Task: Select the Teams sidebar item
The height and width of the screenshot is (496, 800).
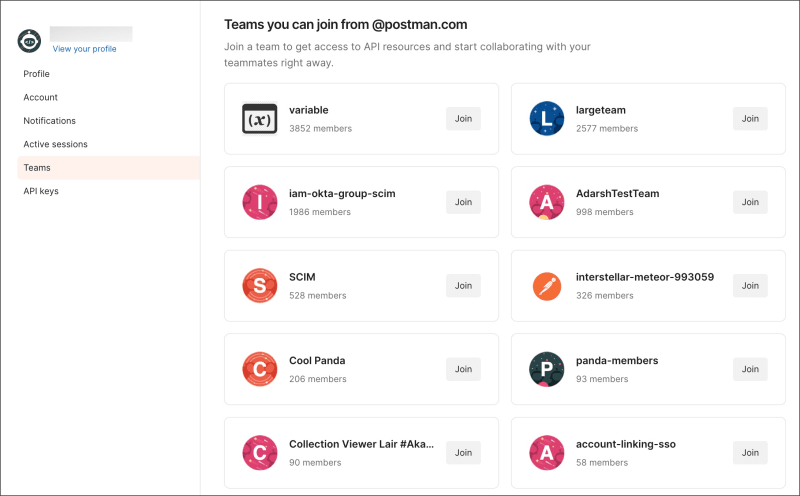Action: [x=109, y=168]
